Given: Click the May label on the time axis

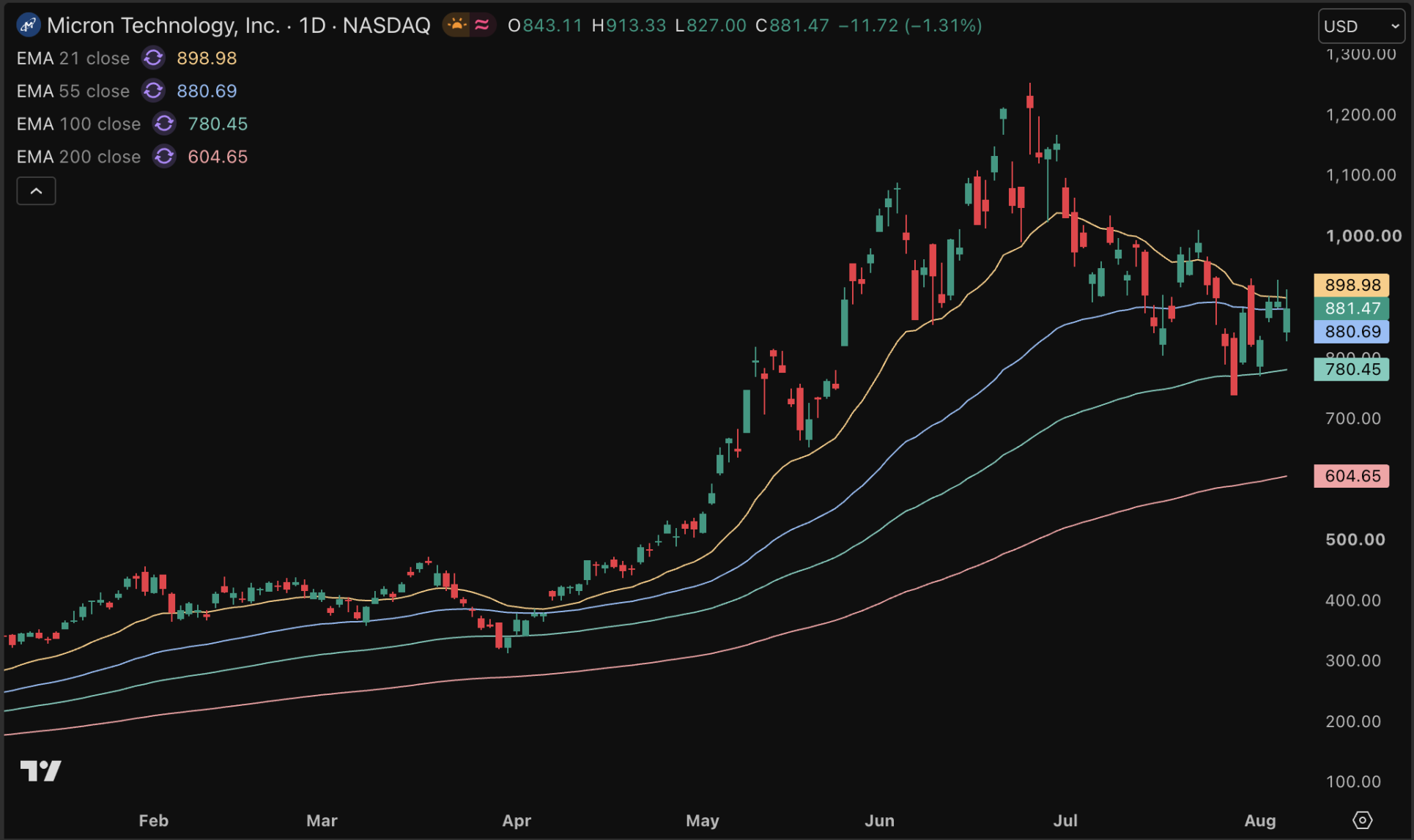Looking at the screenshot, I should pyautogui.click(x=703, y=820).
